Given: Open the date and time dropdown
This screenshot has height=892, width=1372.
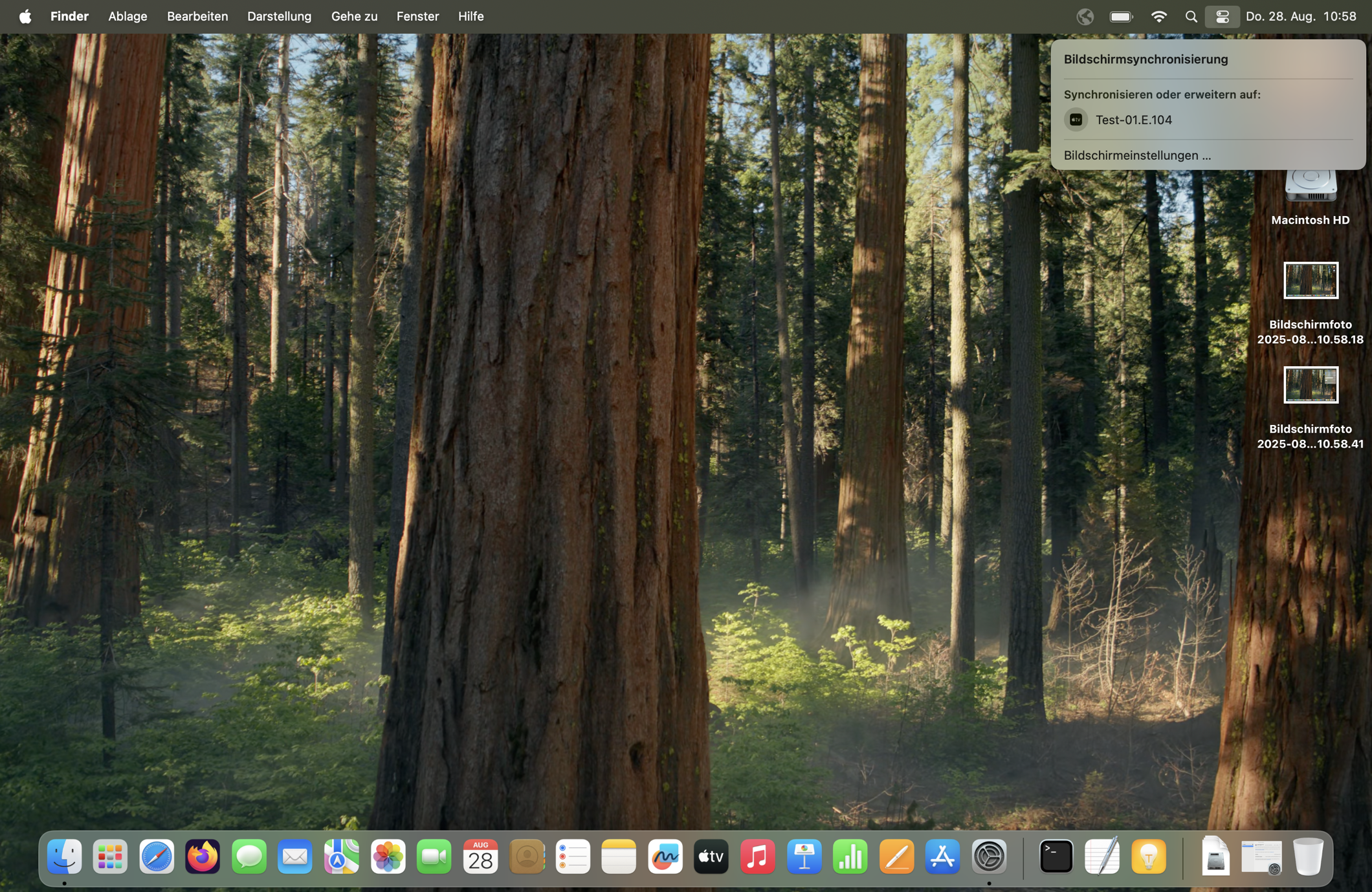Looking at the screenshot, I should tap(1300, 16).
